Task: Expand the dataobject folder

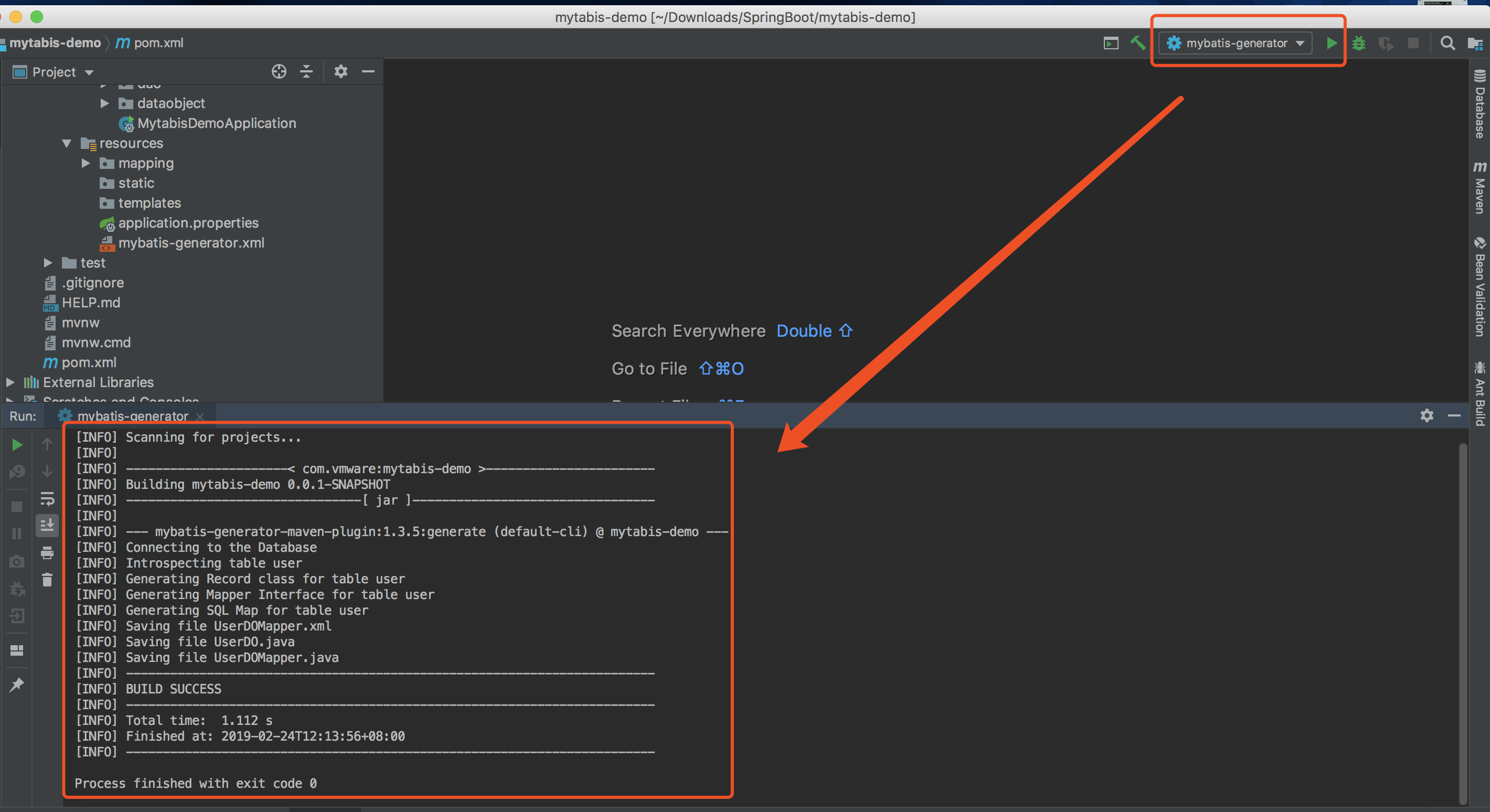Action: 105,103
